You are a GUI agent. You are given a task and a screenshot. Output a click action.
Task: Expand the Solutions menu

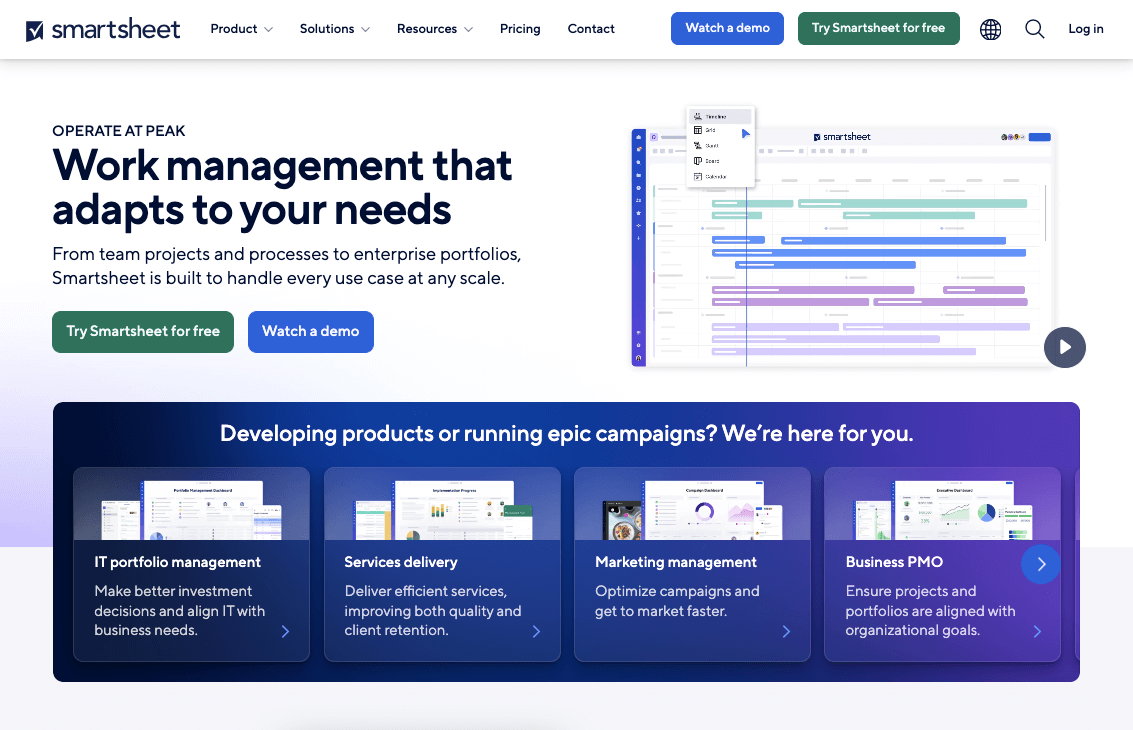(x=335, y=29)
